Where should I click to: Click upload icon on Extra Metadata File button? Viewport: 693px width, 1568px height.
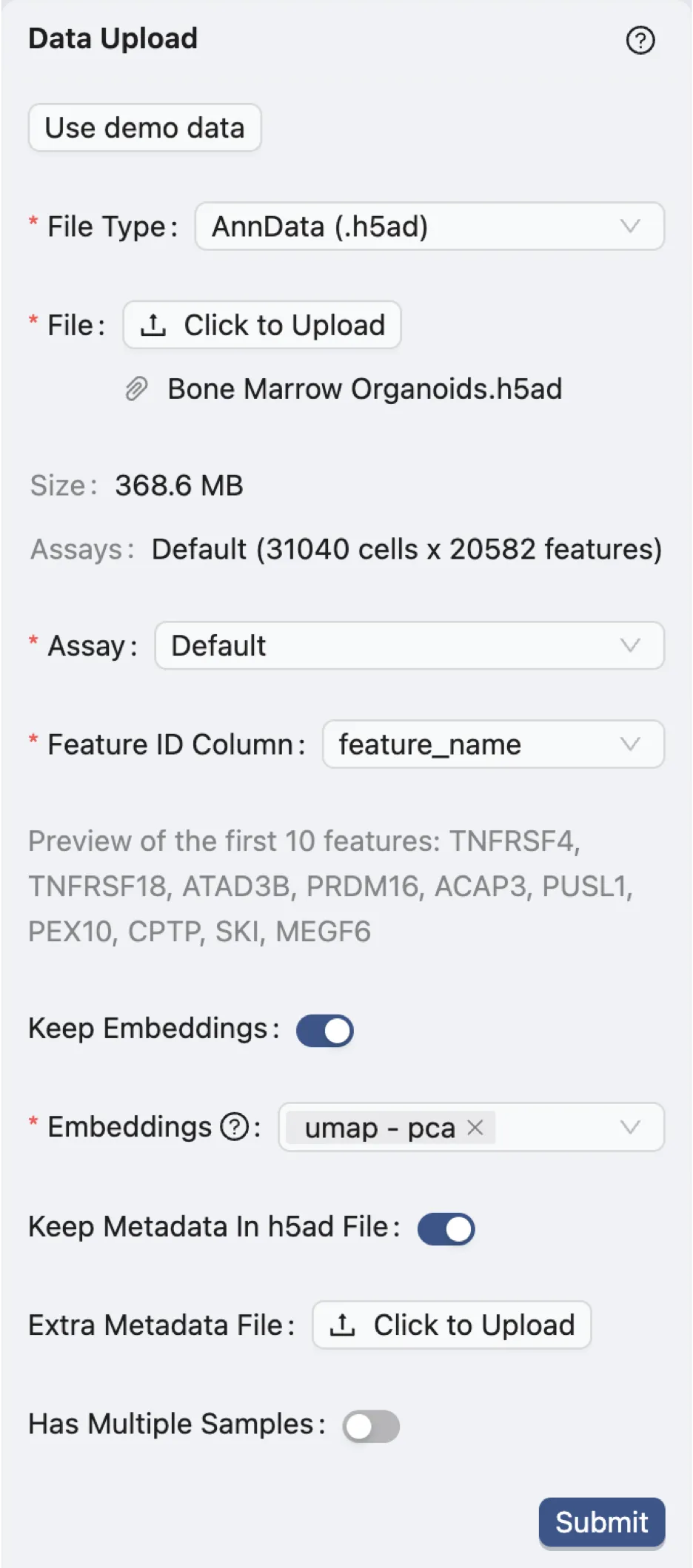(343, 1324)
